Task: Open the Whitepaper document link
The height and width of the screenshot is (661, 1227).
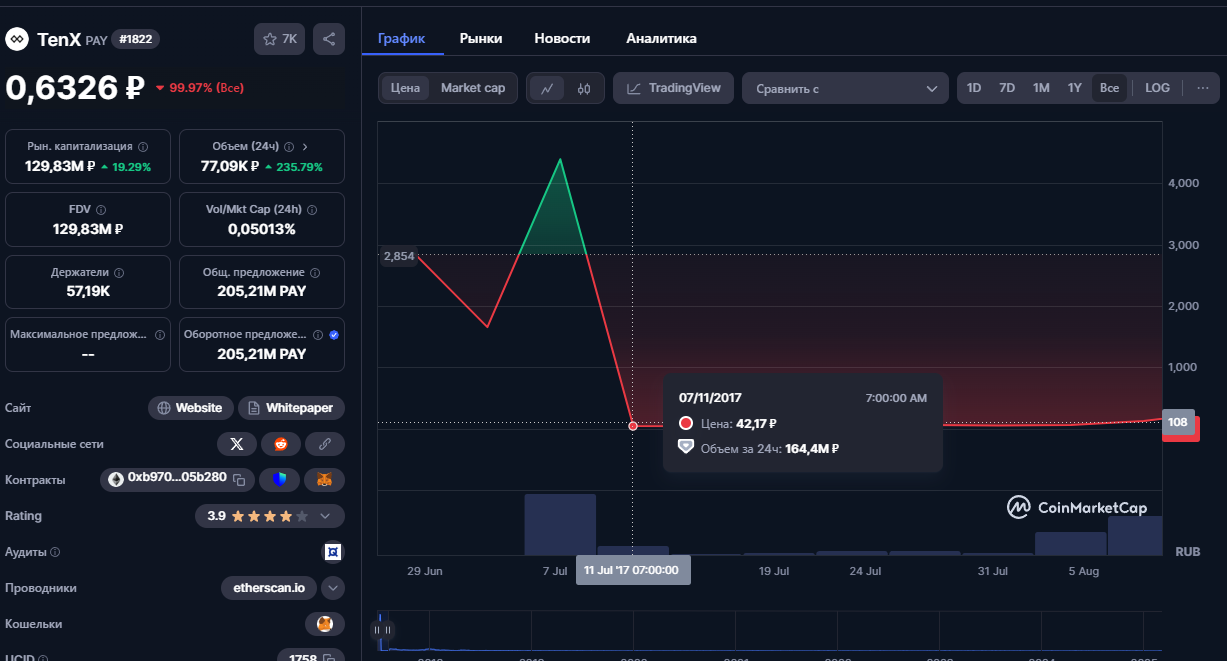Action: pyautogui.click(x=292, y=408)
